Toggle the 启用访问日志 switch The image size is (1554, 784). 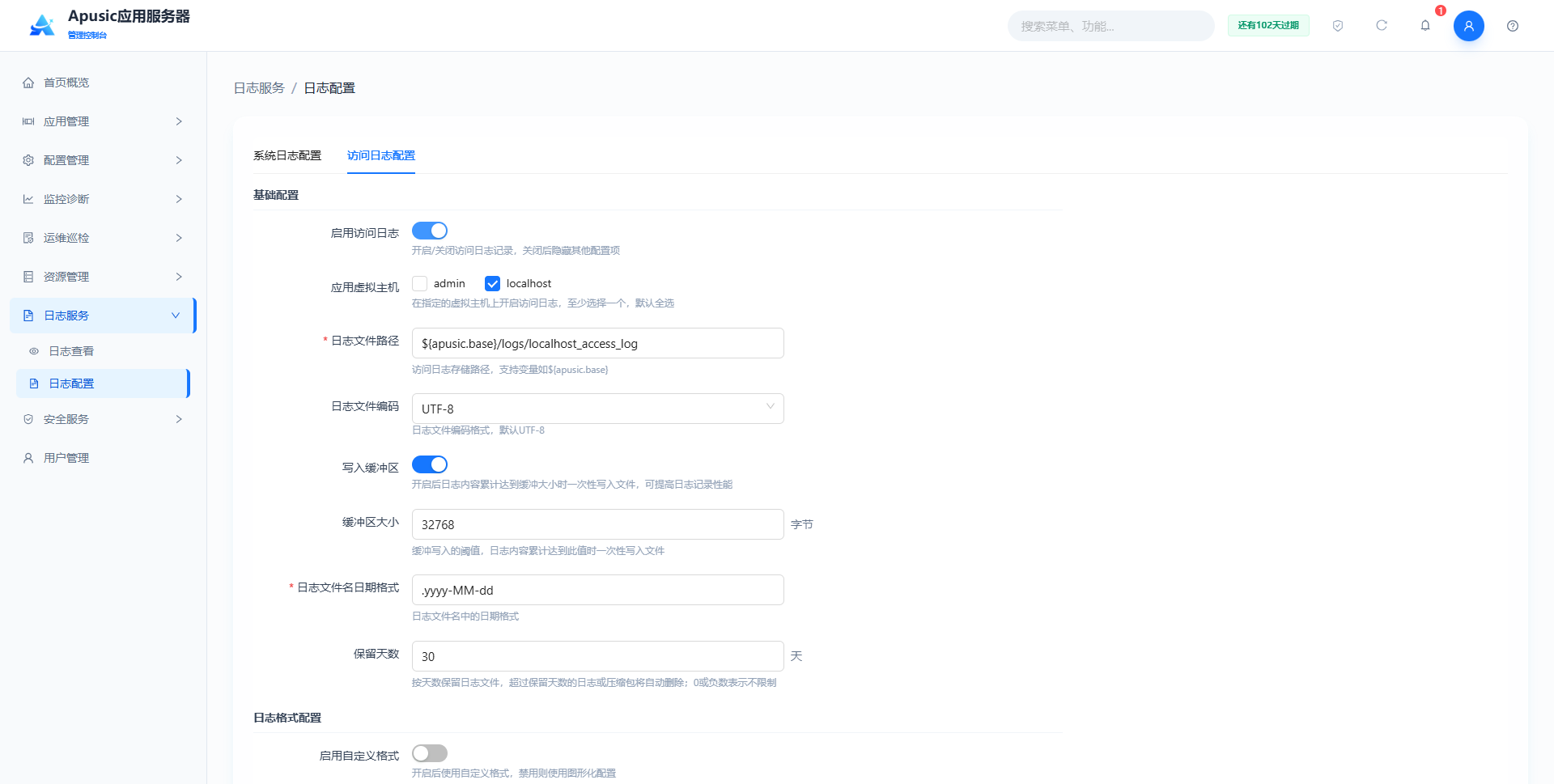click(x=430, y=231)
